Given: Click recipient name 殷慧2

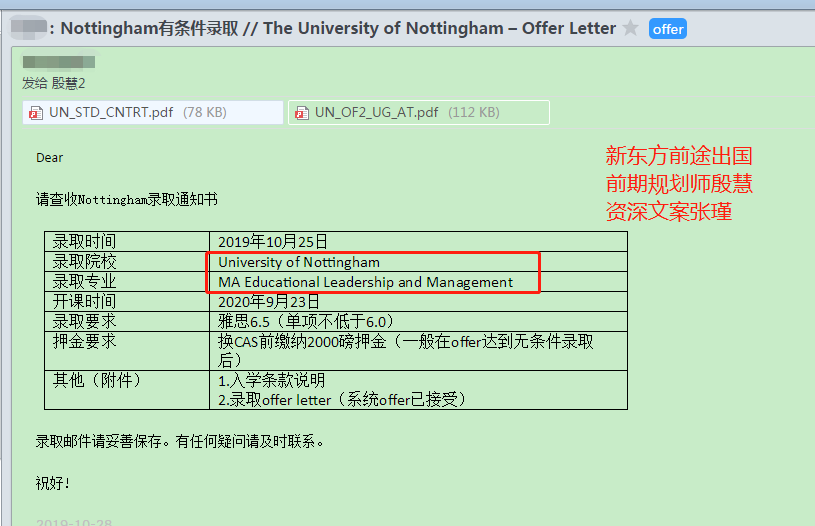Looking at the screenshot, I should point(68,83).
